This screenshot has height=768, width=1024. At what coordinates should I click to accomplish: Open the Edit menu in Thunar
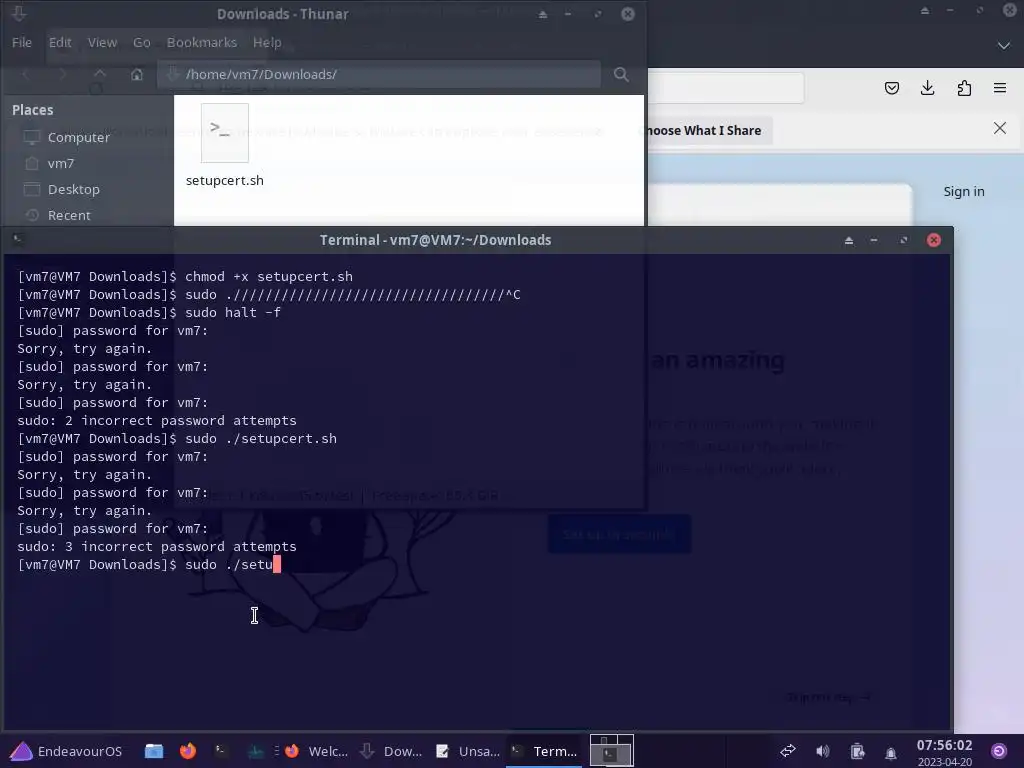pyautogui.click(x=60, y=42)
